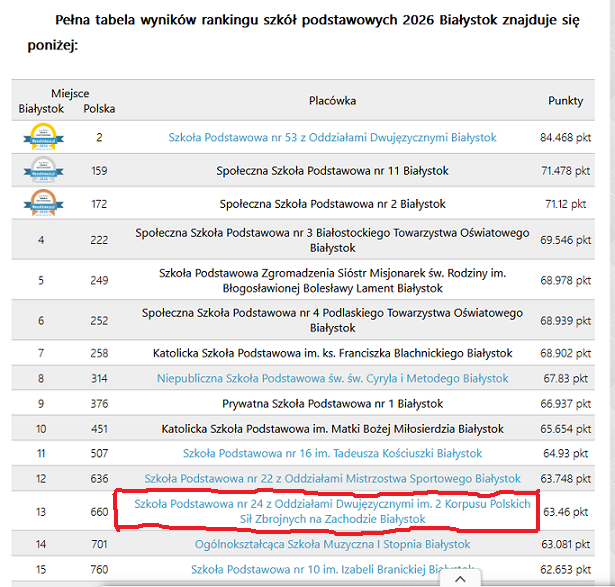Click the silver second-place medal badge
This screenshot has height=587, width=615.
[x=44, y=170]
